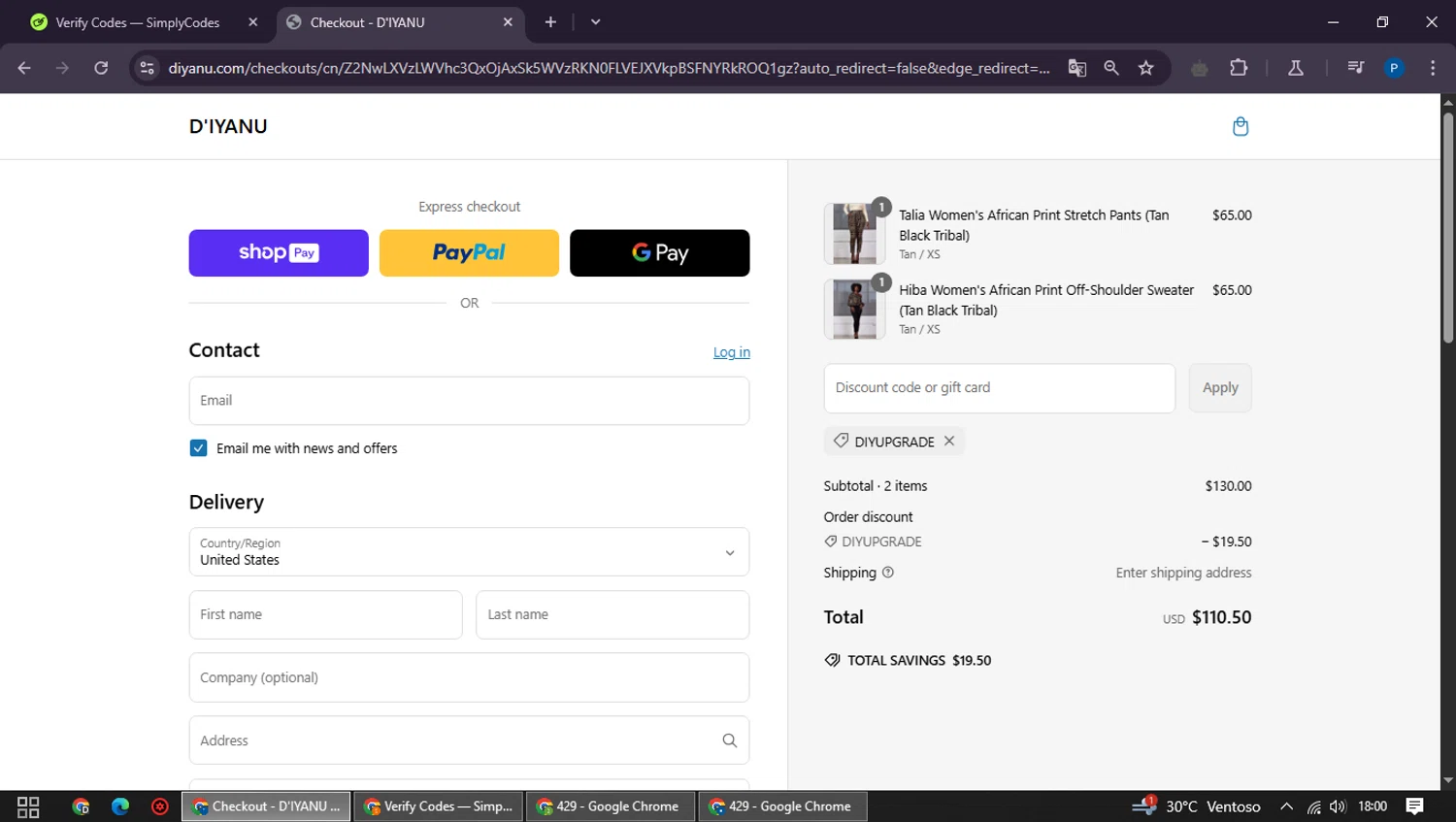The width and height of the screenshot is (1456, 822).
Task: Open the Windows Start button
Action: coord(28,806)
